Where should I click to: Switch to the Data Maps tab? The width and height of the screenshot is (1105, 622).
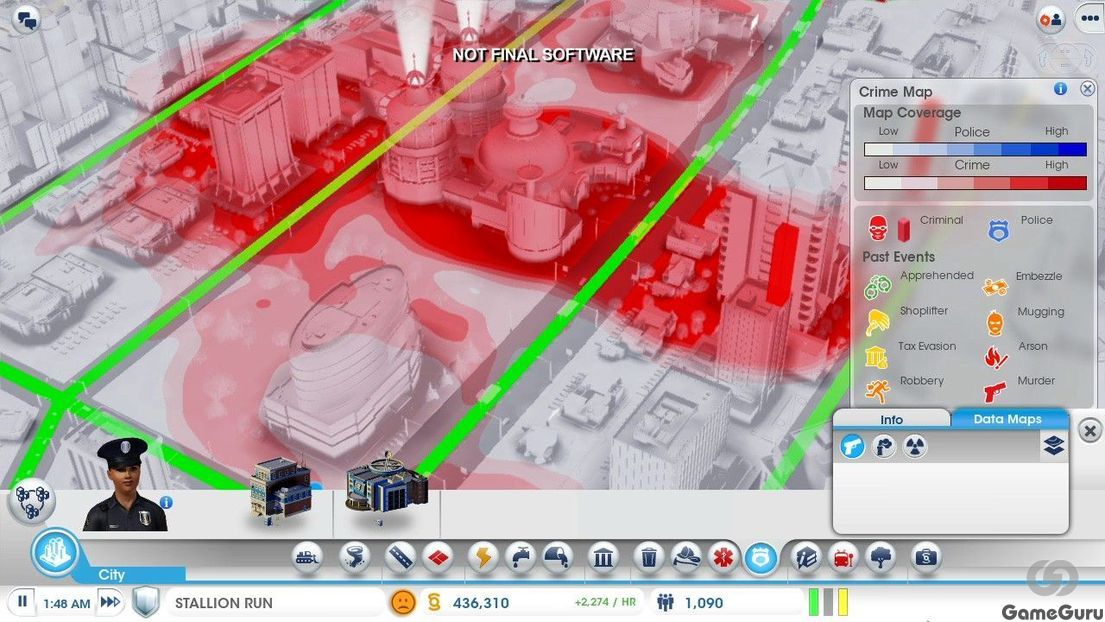pos(1008,418)
